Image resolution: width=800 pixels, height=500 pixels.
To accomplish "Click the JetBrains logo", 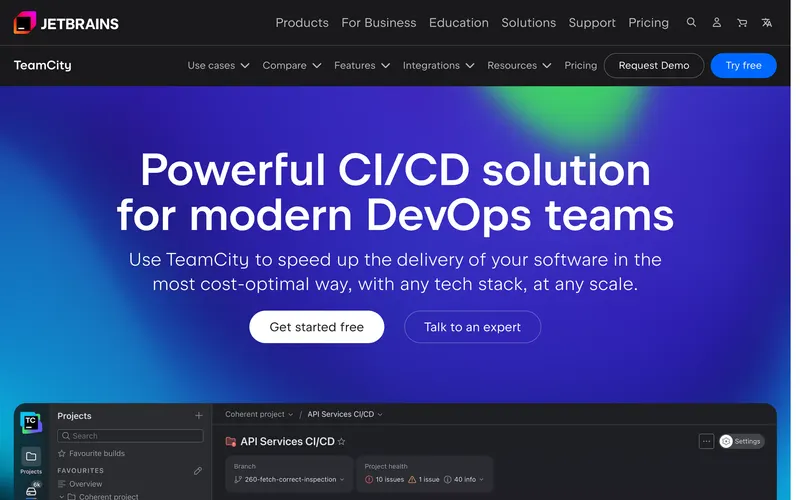I will click(x=66, y=23).
